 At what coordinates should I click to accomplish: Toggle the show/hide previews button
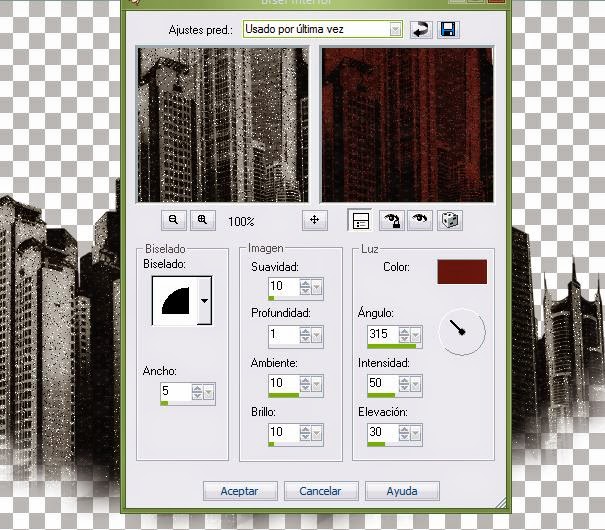(x=360, y=221)
